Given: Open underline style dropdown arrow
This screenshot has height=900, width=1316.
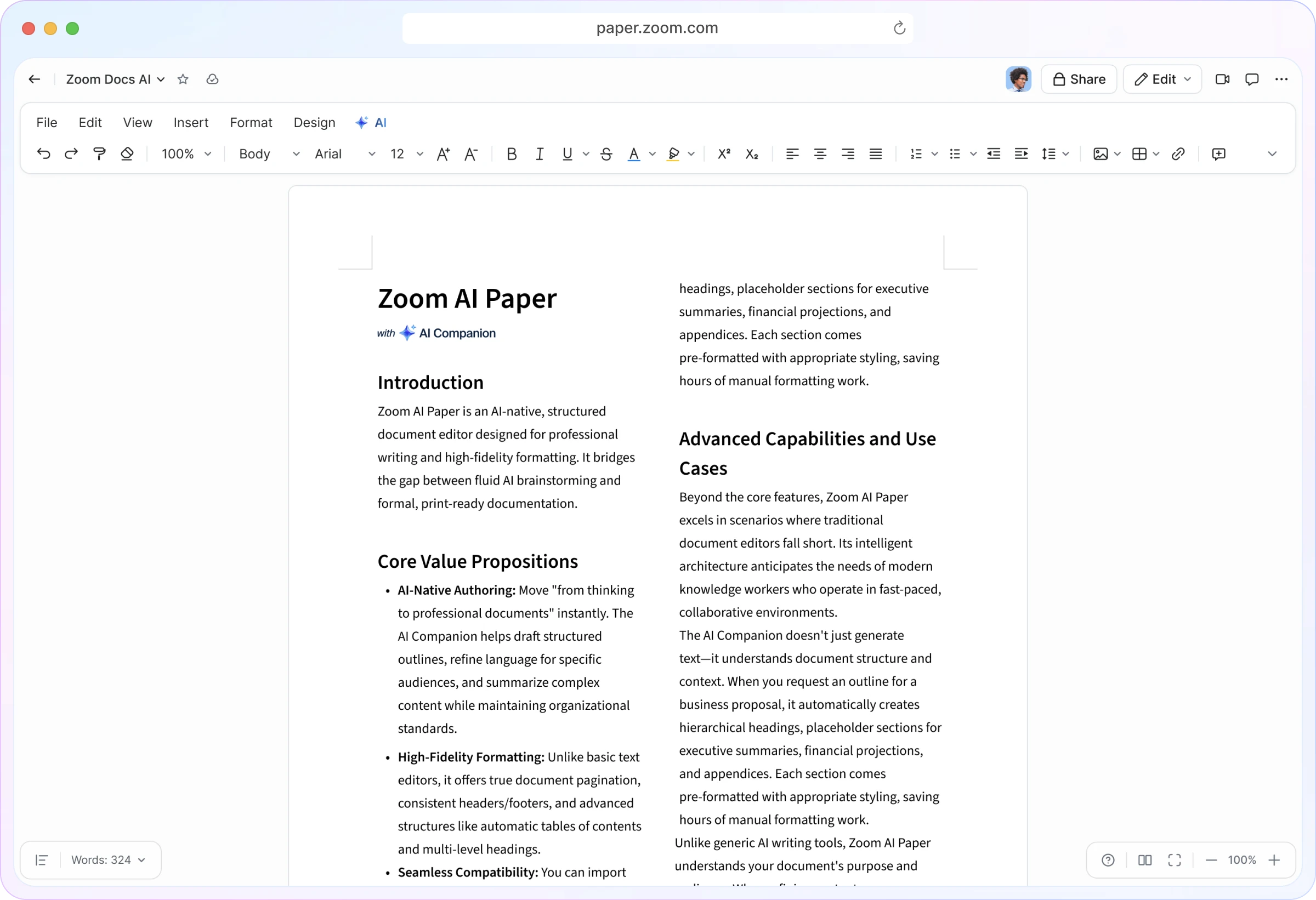Looking at the screenshot, I should click(586, 154).
